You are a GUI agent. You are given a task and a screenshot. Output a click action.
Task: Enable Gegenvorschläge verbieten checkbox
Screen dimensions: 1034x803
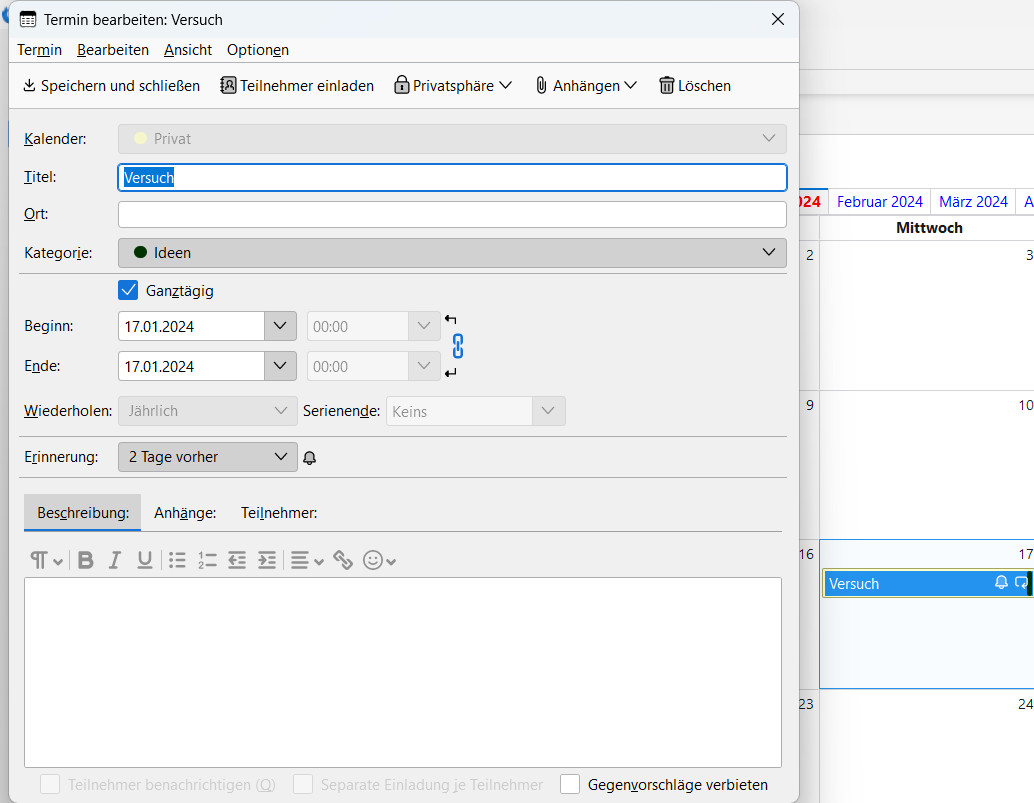[570, 784]
